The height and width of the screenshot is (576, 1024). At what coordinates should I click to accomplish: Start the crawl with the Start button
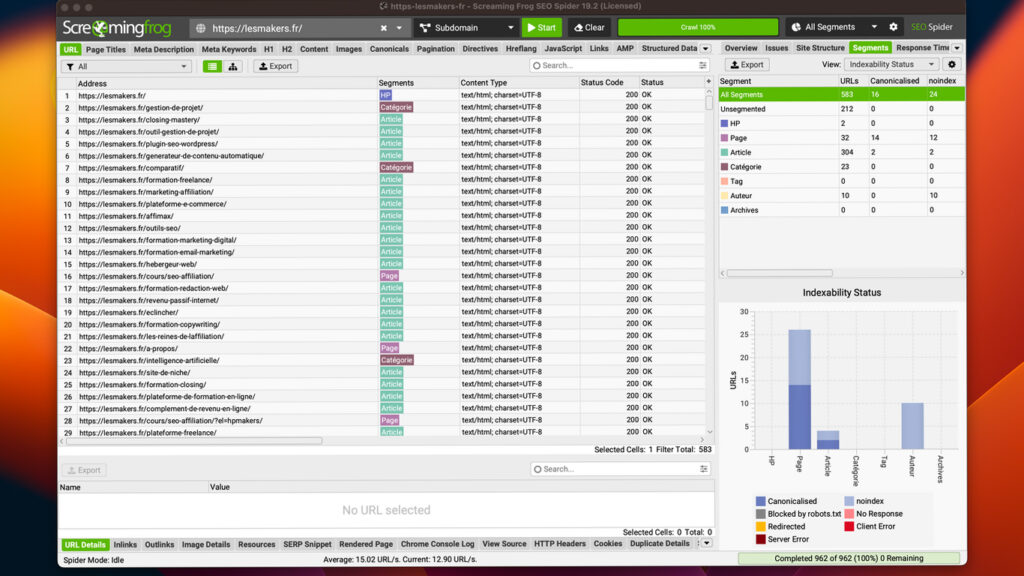click(x=541, y=27)
